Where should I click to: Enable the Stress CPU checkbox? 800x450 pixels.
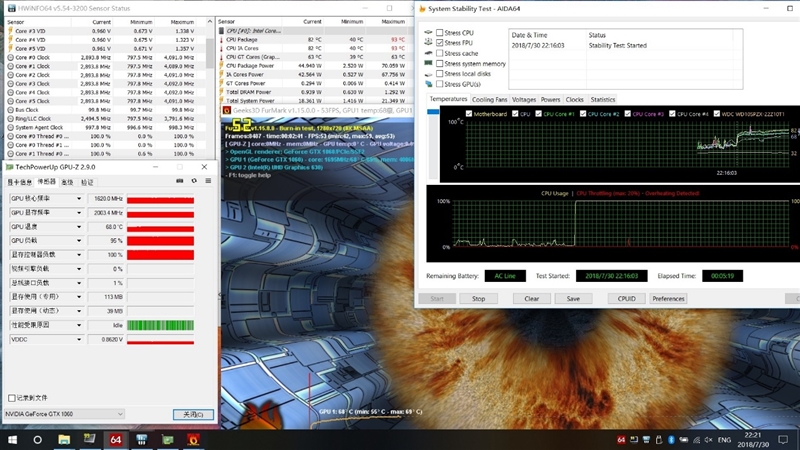[x=441, y=33]
